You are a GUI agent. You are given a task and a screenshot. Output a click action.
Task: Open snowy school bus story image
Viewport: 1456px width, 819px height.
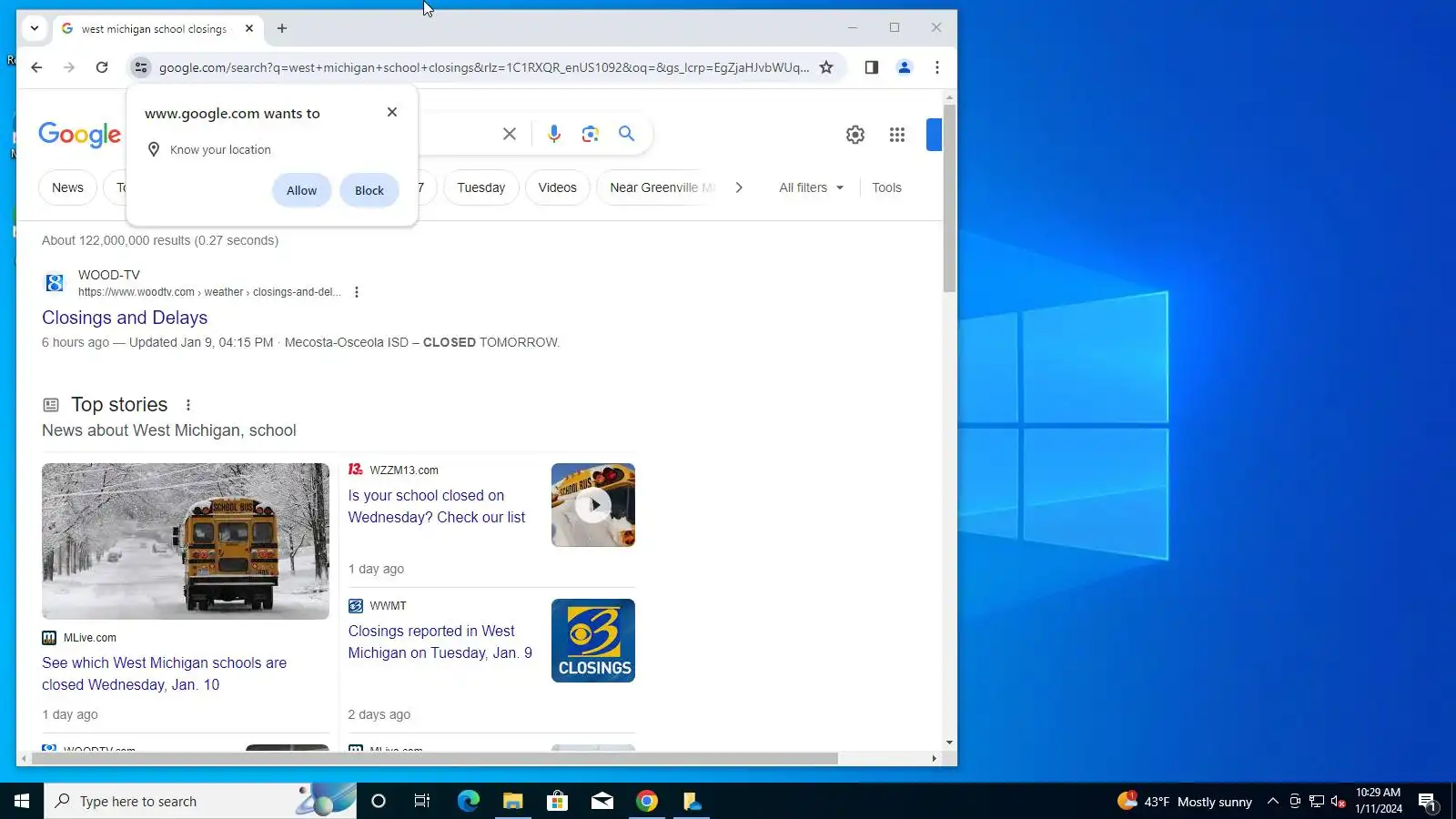click(186, 541)
